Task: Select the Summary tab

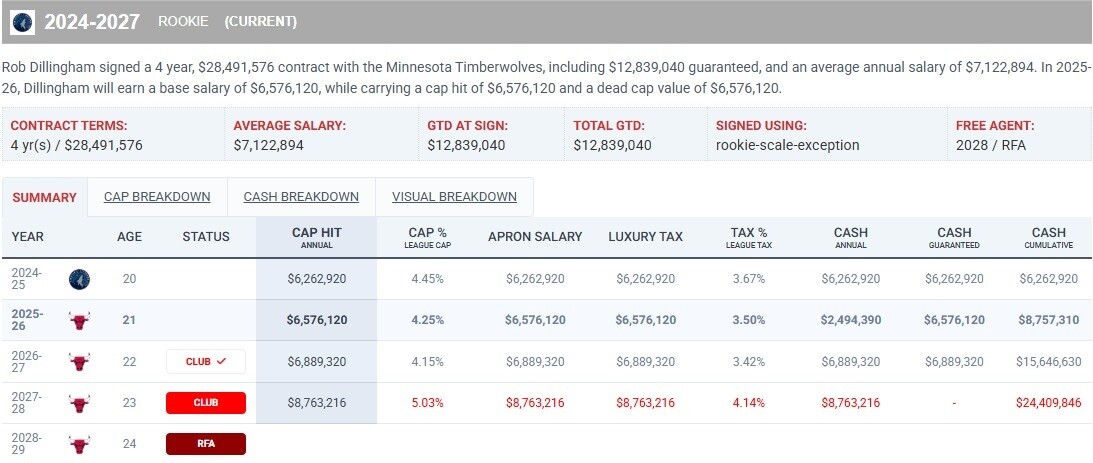Action: coord(44,198)
